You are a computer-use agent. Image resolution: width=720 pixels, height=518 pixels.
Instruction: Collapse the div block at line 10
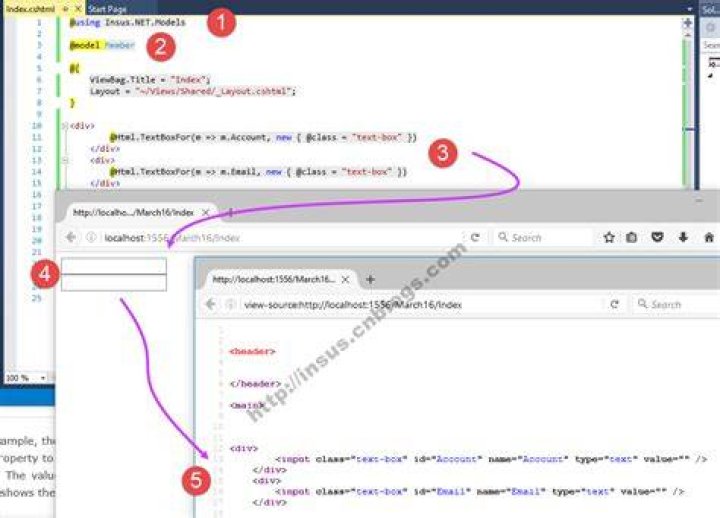(x=65, y=126)
